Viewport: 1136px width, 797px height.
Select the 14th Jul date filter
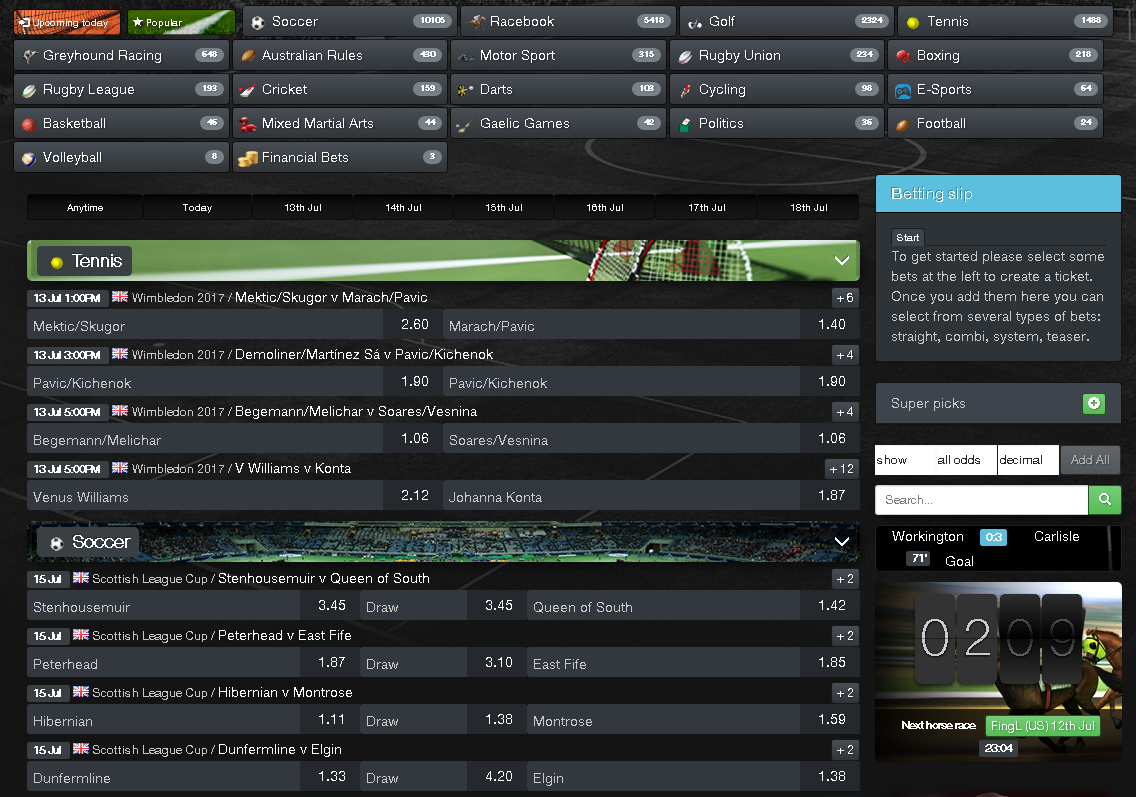404,208
